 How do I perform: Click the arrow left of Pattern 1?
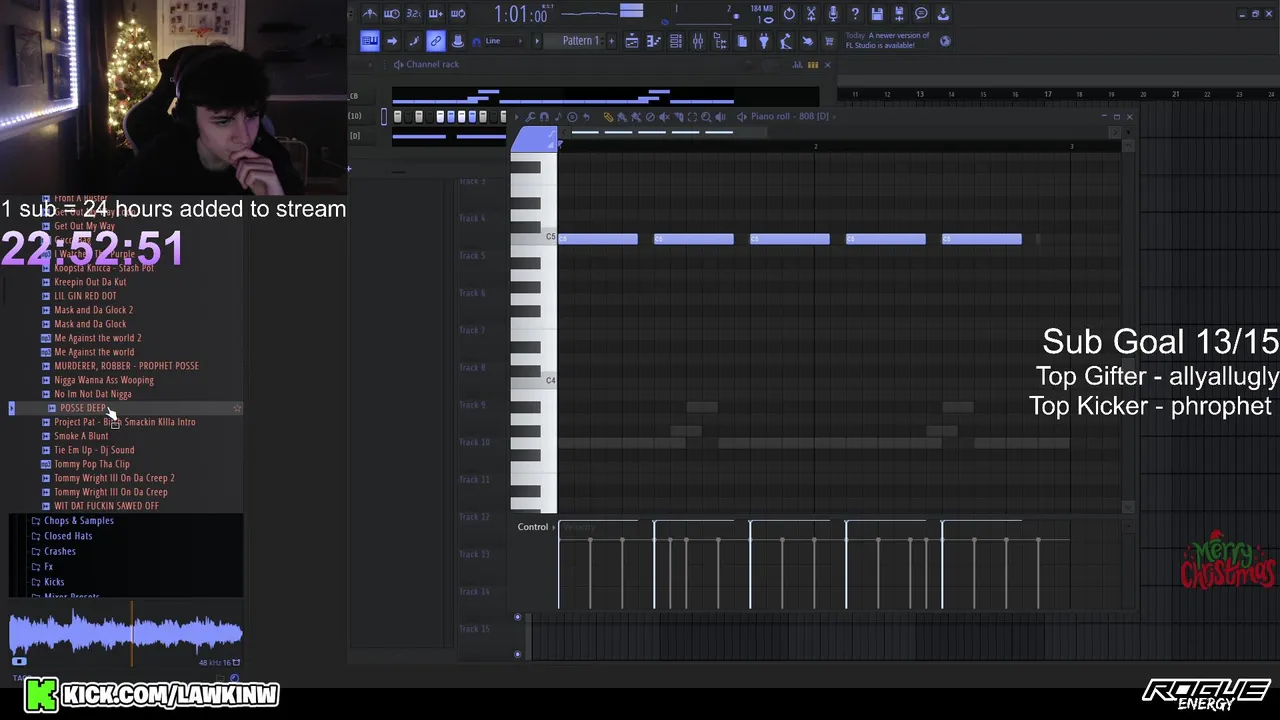[x=537, y=41]
